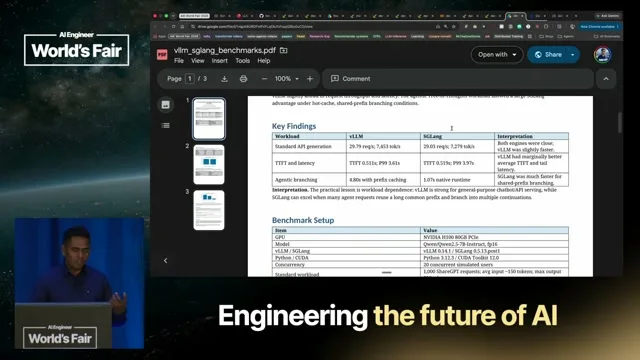Collapse the toolbar with the up chevron

(606, 79)
